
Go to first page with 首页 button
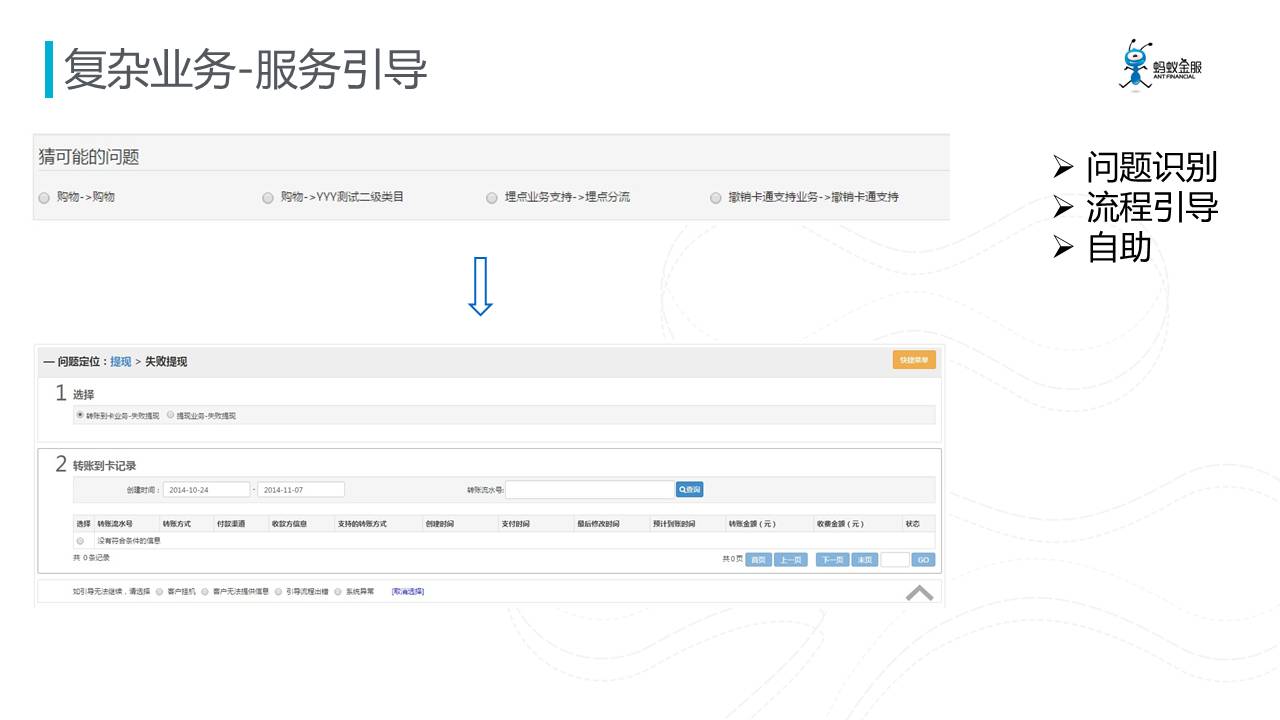click(x=759, y=560)
